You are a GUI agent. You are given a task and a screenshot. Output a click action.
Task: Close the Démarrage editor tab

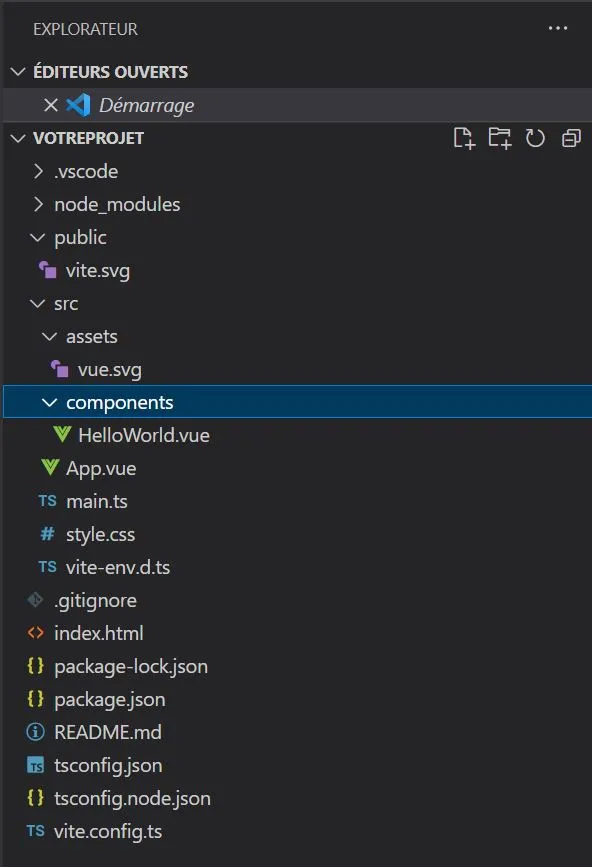coord(51,105)
